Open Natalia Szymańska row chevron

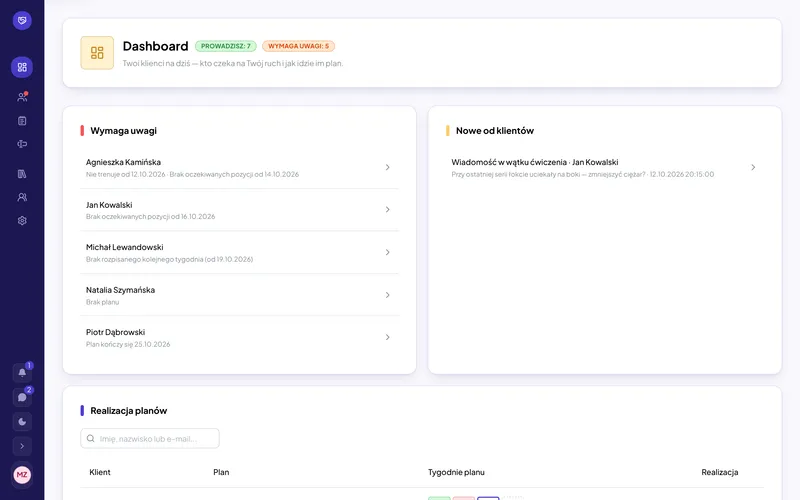[x=388, y=295]
